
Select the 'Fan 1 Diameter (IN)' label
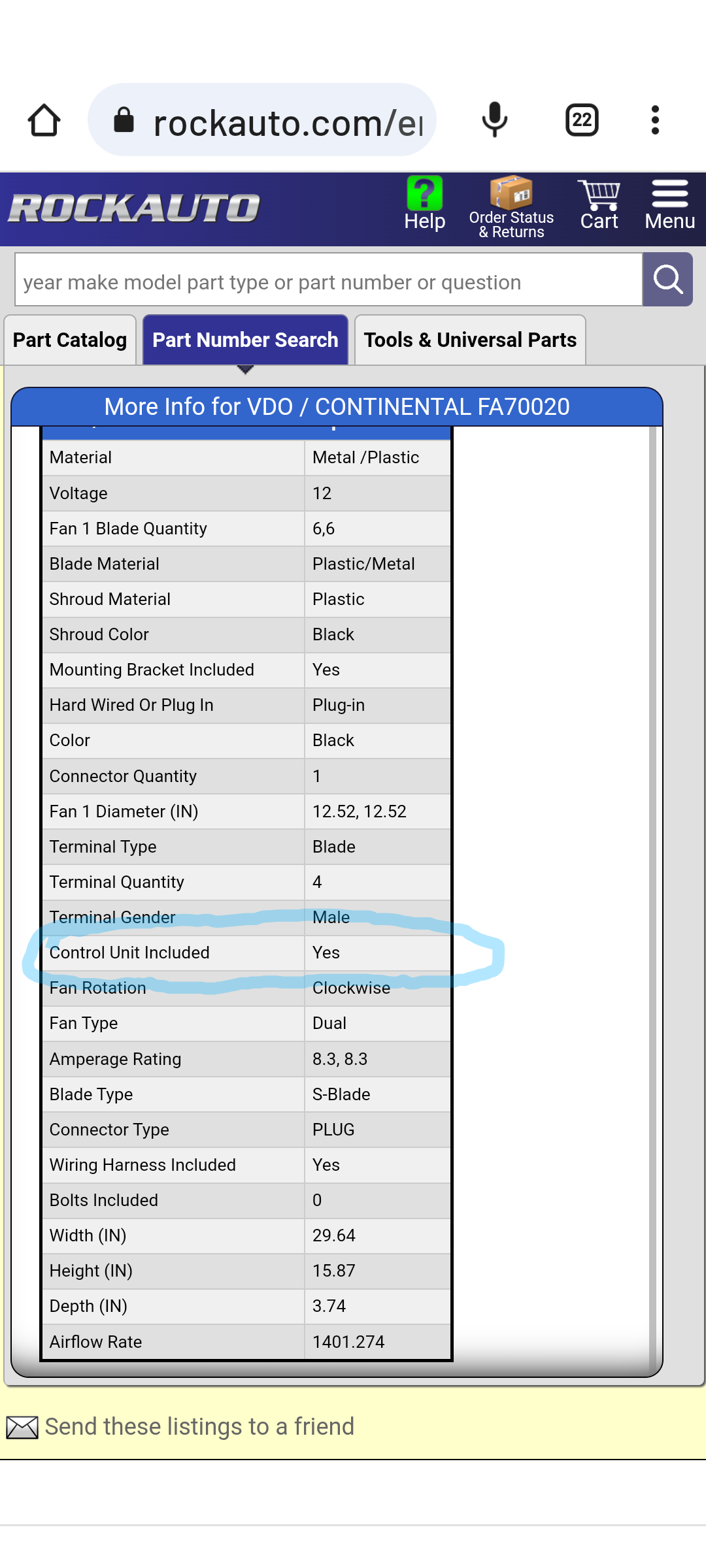[124, 811]
